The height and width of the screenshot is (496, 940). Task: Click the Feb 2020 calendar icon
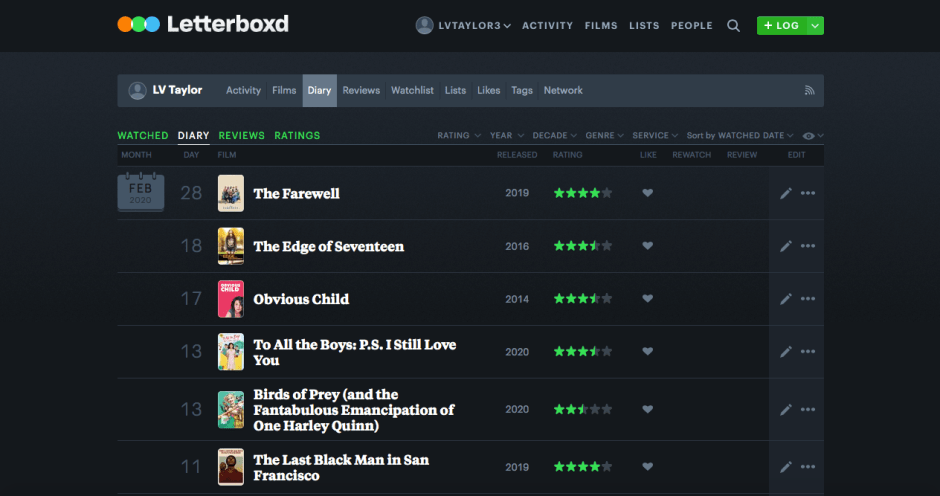click(140, 191)
